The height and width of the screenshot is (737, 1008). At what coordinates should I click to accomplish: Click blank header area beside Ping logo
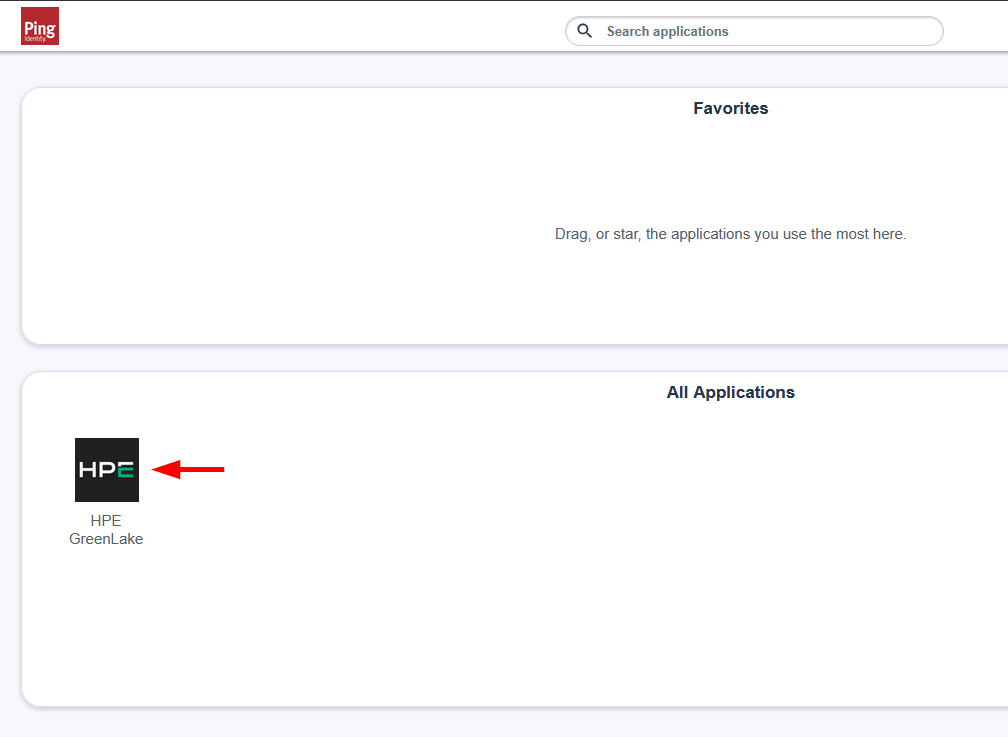click(x=300, y=26)
